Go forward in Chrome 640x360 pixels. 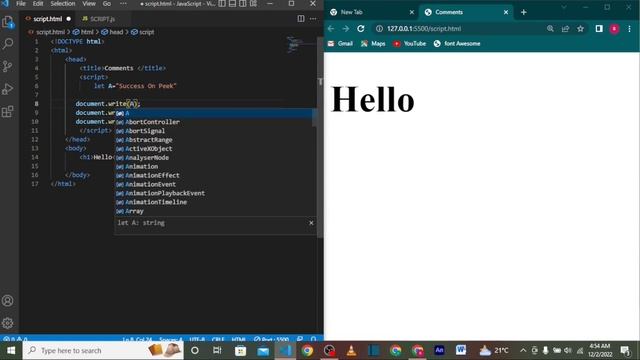click(346, 29)
